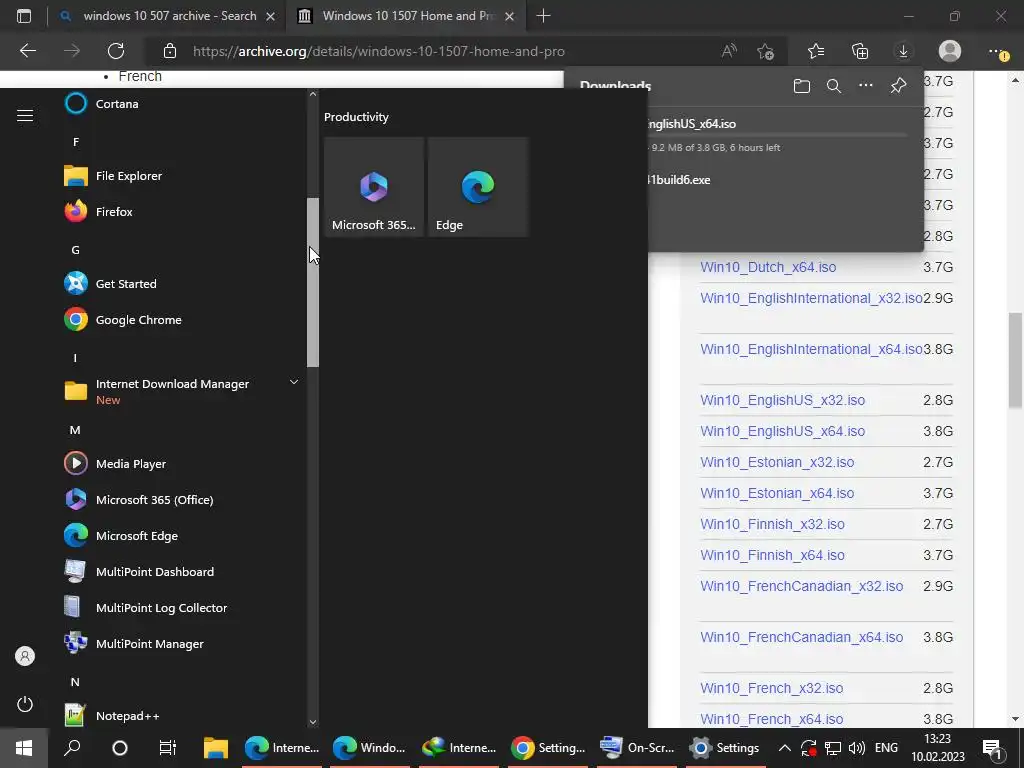Download Win10_Estonian_x32.iso
The image size is (1024, 768).
(777, 462)
